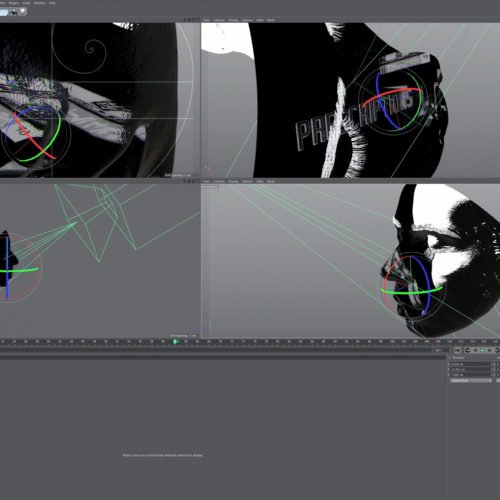
Task: Click the previous keyframe button
Action: (x=468, y=350)
